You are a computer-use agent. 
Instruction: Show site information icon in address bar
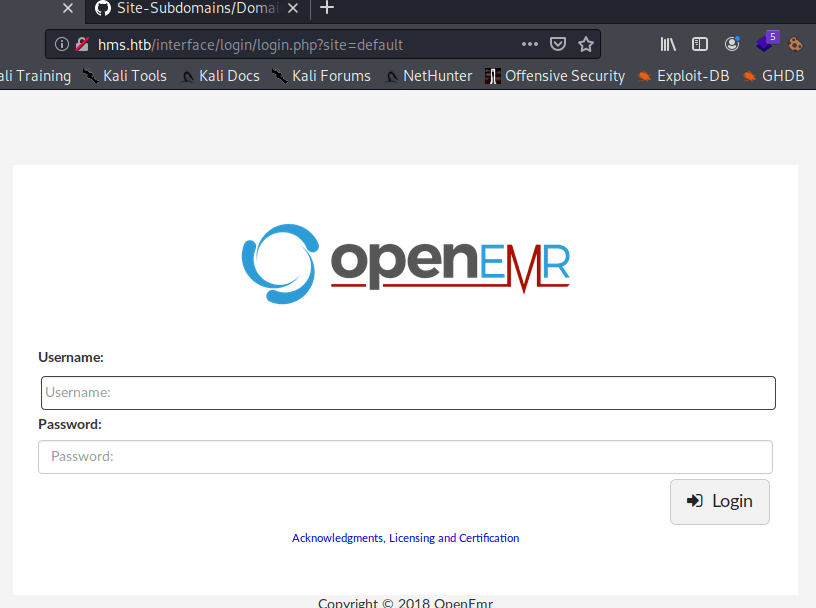pyautogui.click(x=62, y=44)
